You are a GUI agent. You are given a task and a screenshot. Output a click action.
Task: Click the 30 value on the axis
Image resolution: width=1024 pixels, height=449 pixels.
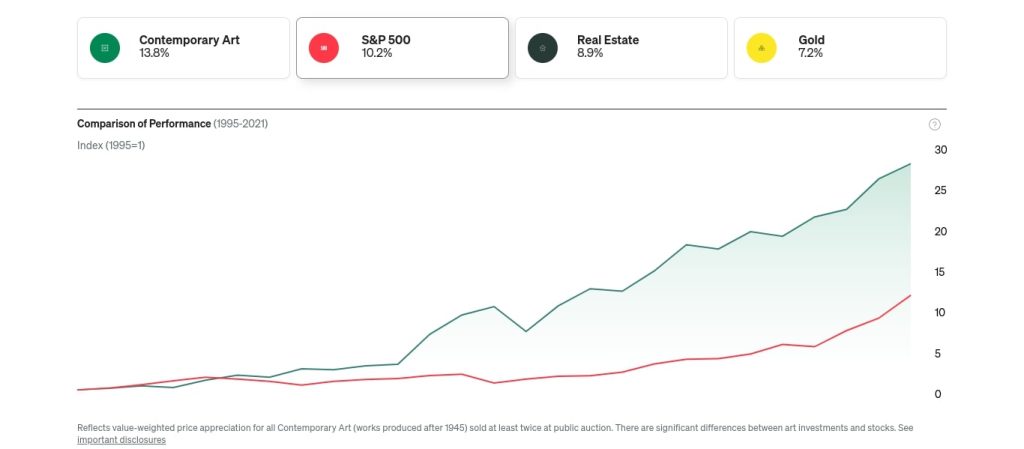pos(940,150)
